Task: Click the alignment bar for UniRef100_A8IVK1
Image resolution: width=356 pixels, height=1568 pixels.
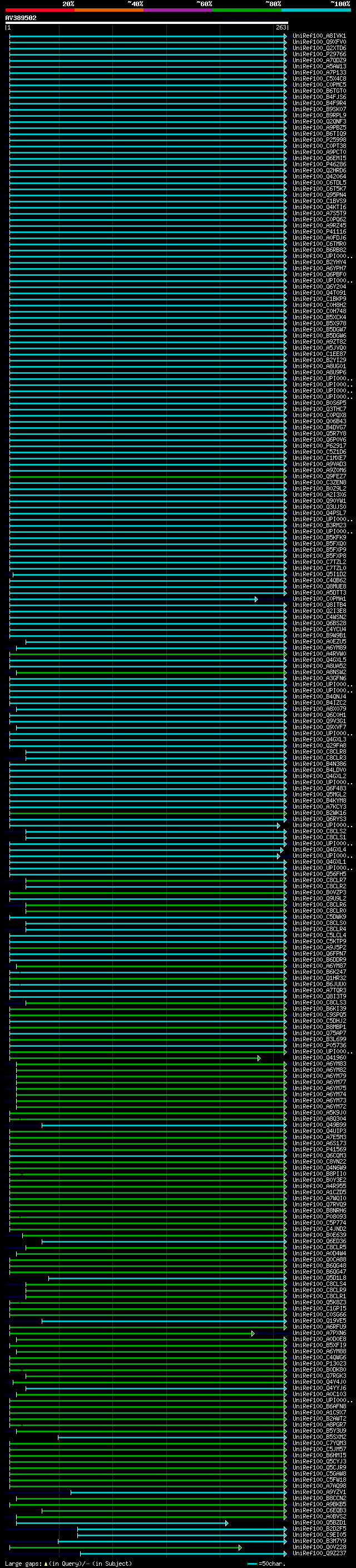Action: (x=148, y=36)
